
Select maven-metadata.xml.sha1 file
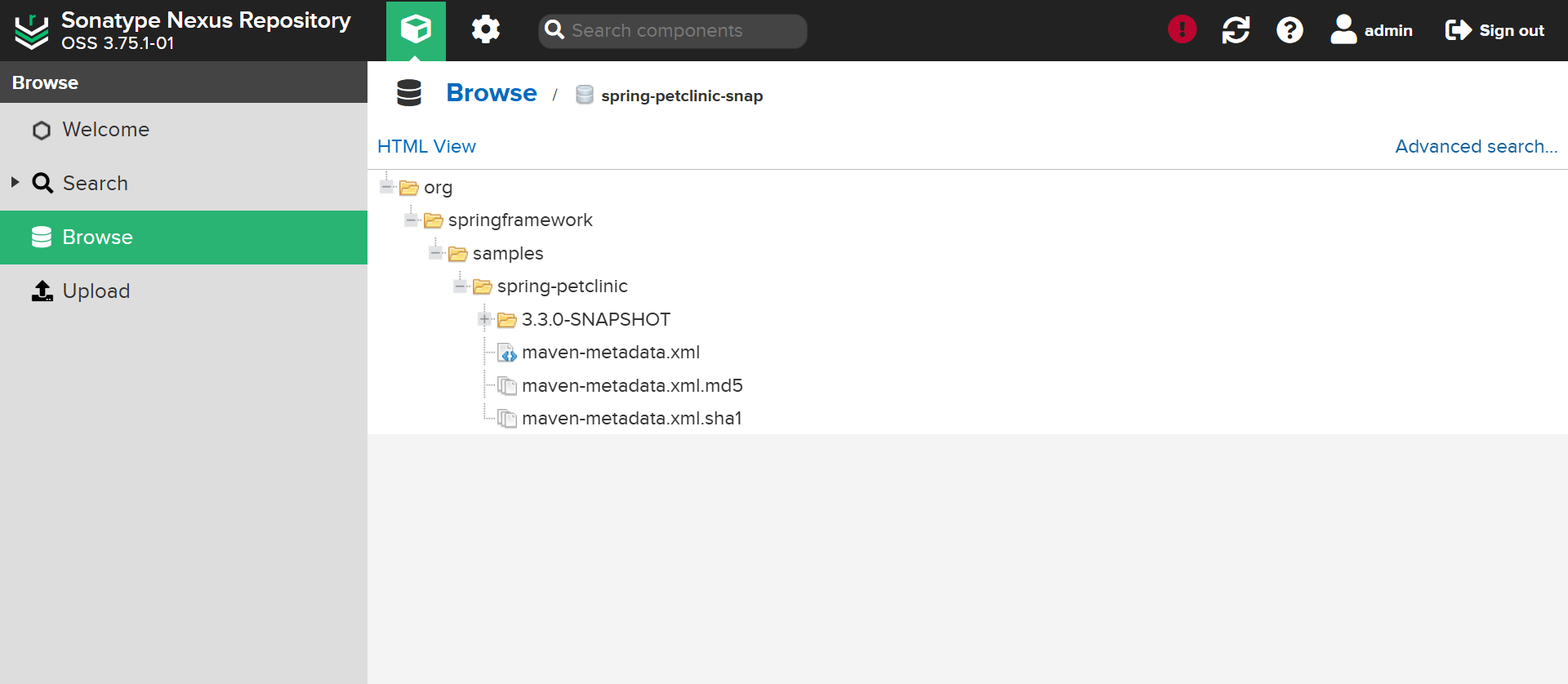point(632,419)
